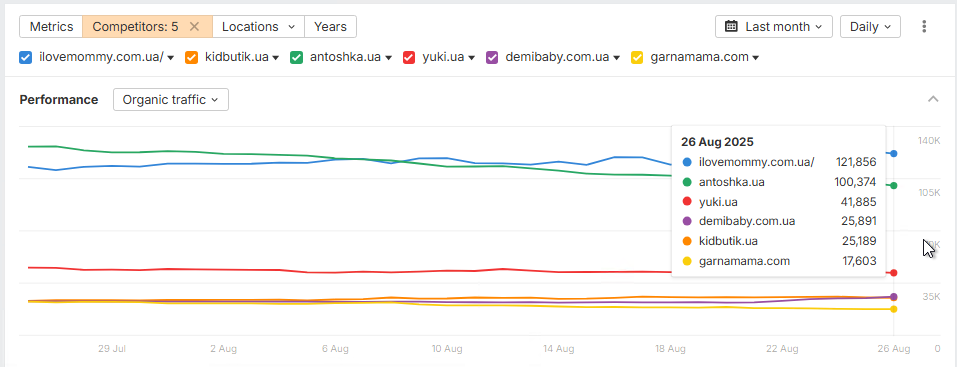This screenshot has width=957, height=367.
Task: Uncheck the demibaby.com.ua purple checkbox
Action: pyautogui.click(x=492, y=57)
